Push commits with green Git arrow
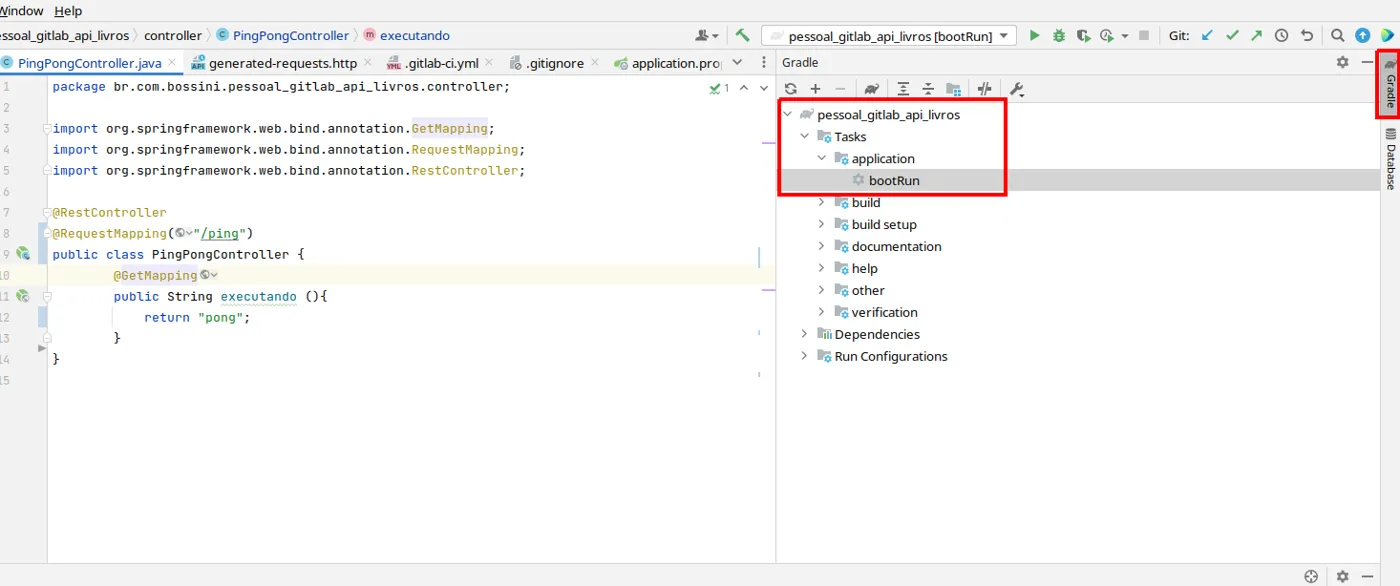Screen dimensions: 1400x586 pos(1256,35)
